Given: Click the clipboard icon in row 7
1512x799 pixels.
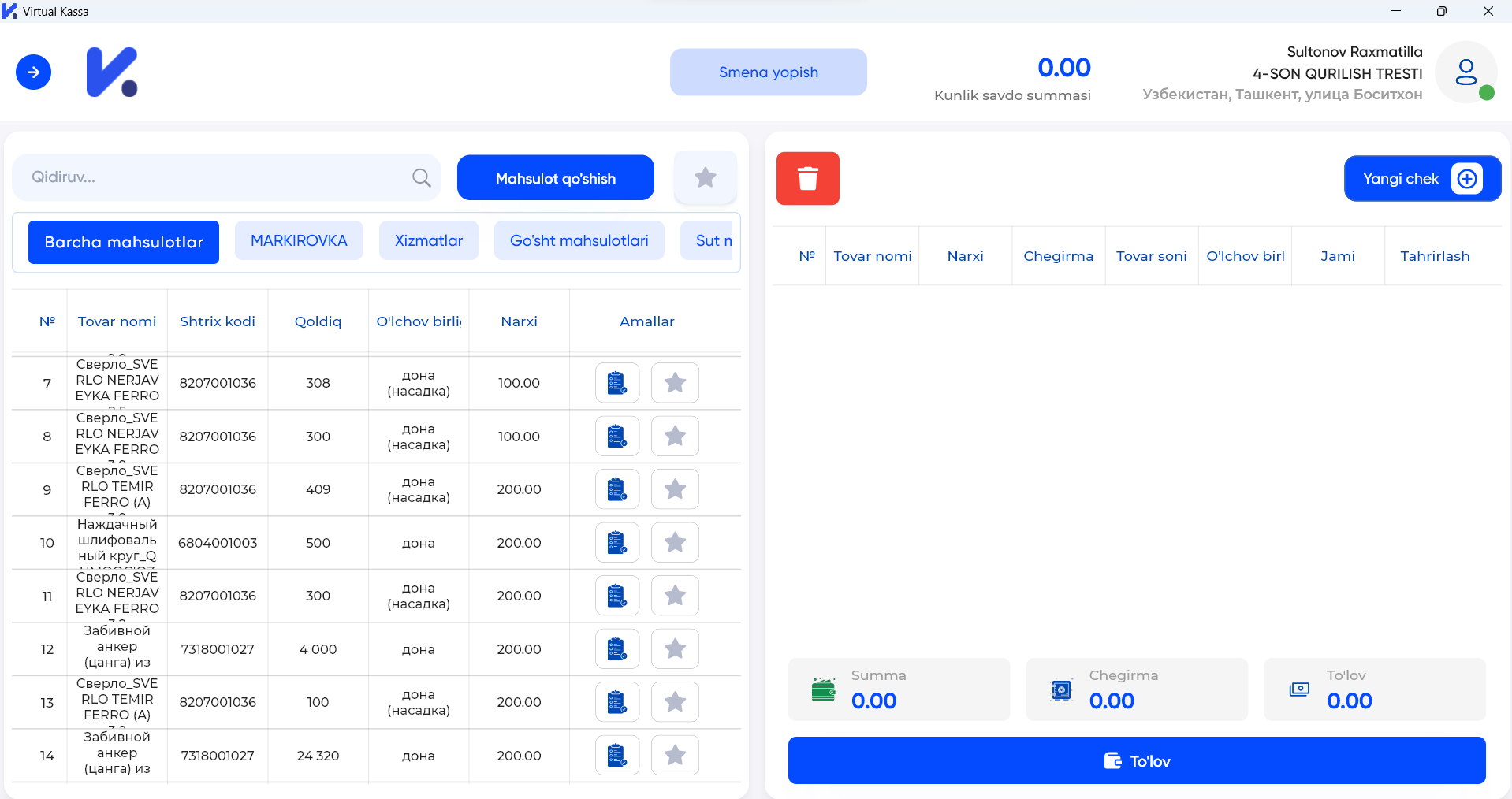Looking at the screenshot, I should coord(616,383).
